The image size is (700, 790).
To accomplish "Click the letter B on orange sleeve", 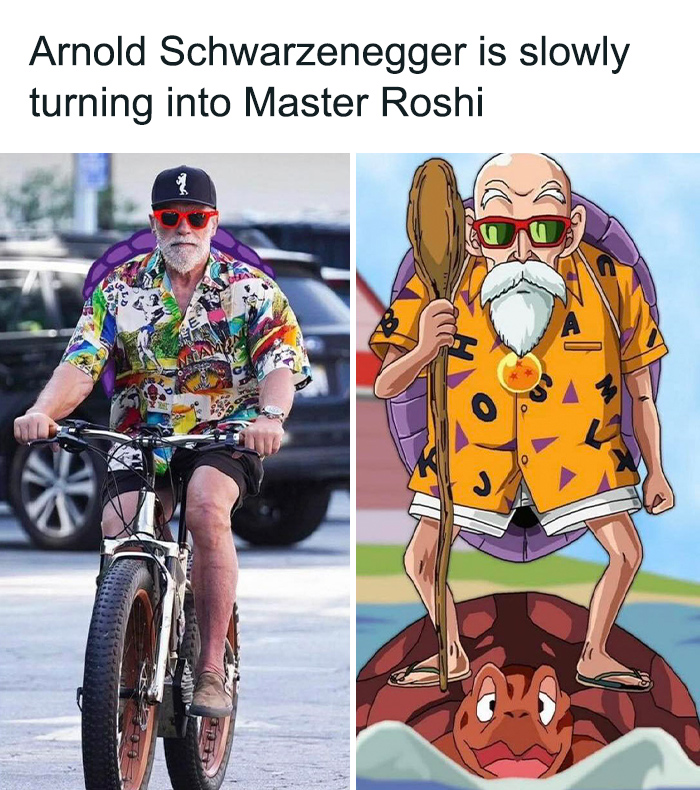I will click(391, 324).
